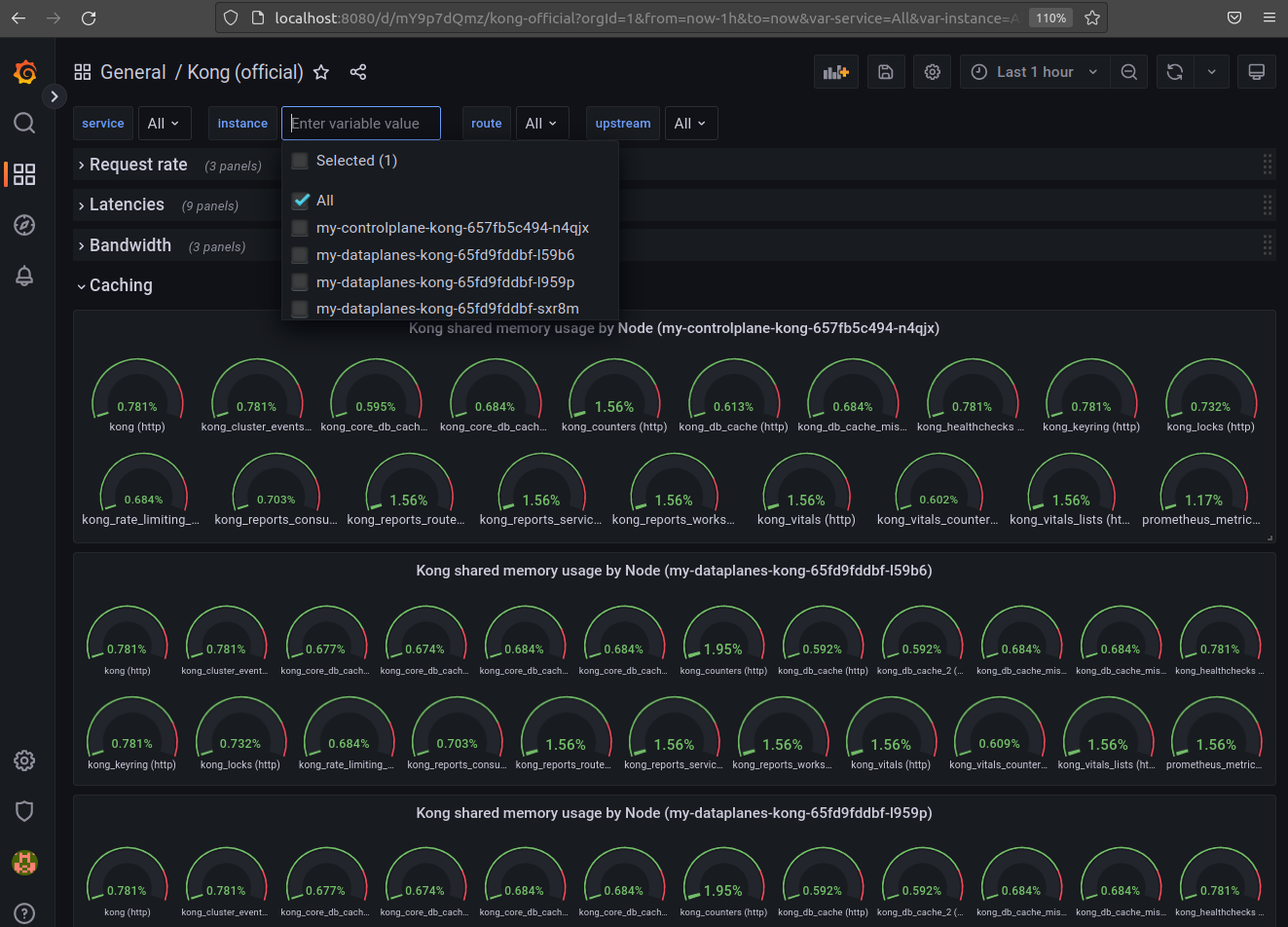Open the l59b6 dataplane shared memory panel title
Image resolution: width=1288 pixels, height=927 pixels.
pyautogui.click(x=674, y=571)
